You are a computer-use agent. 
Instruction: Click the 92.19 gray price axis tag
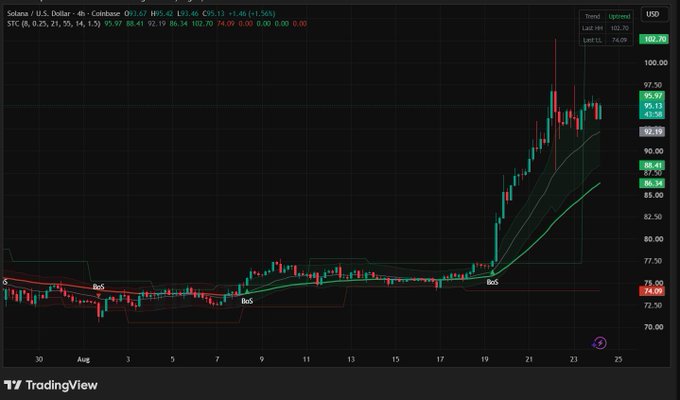pos(653,131)
